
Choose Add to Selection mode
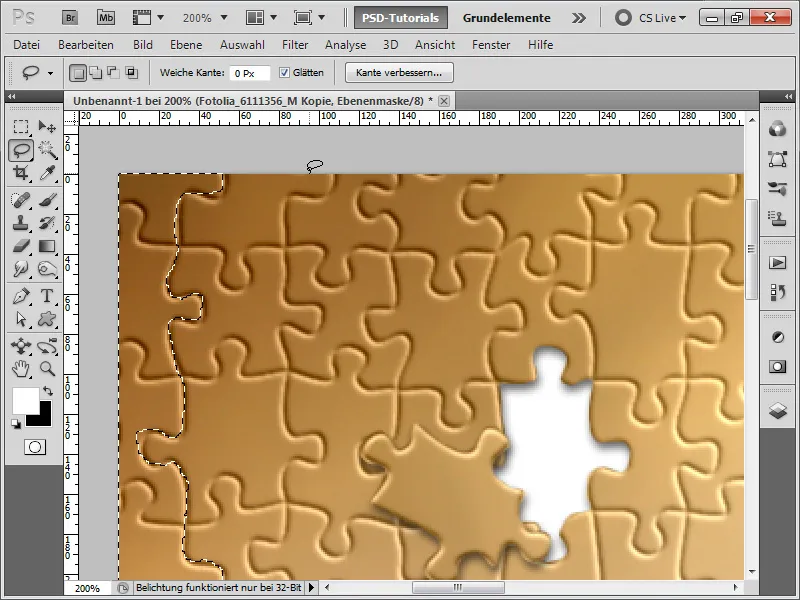click(x=95, y=73)
